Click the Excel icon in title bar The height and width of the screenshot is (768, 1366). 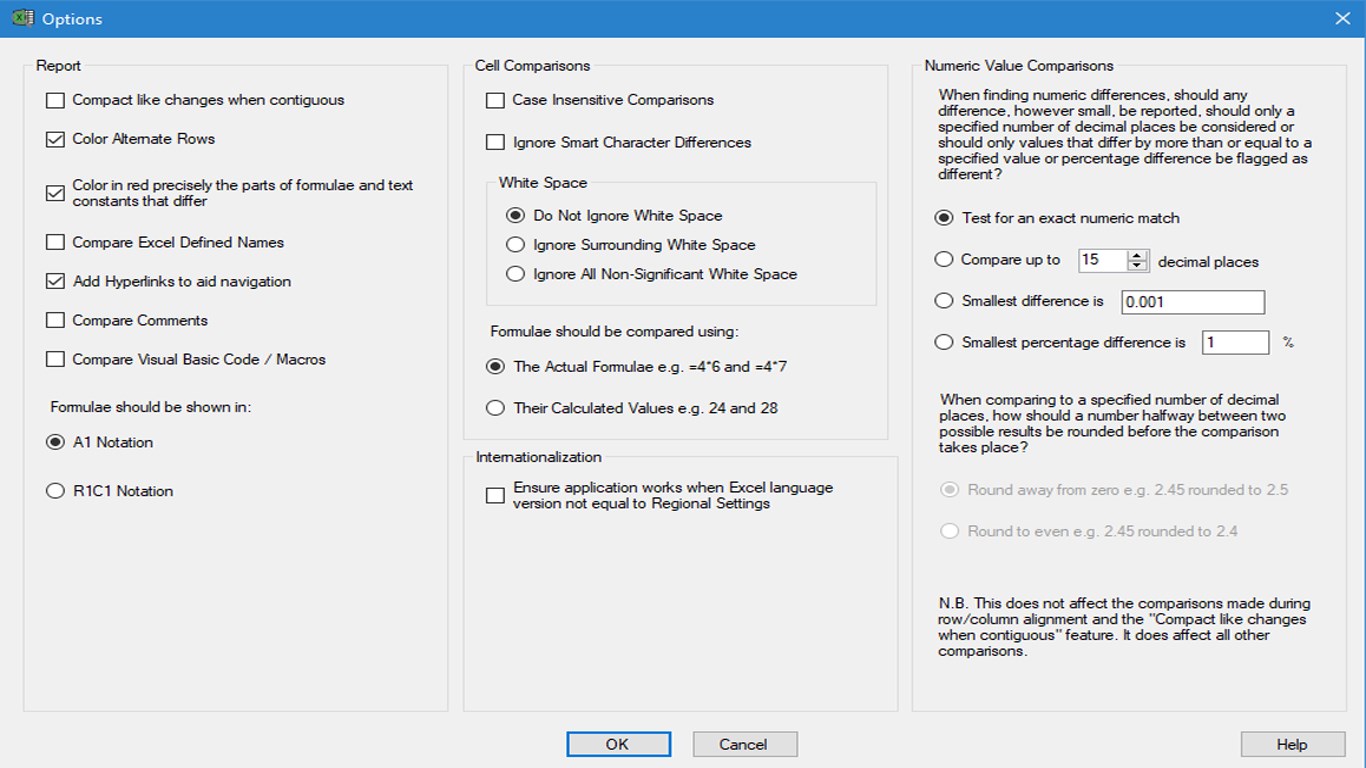click(22, 18)
